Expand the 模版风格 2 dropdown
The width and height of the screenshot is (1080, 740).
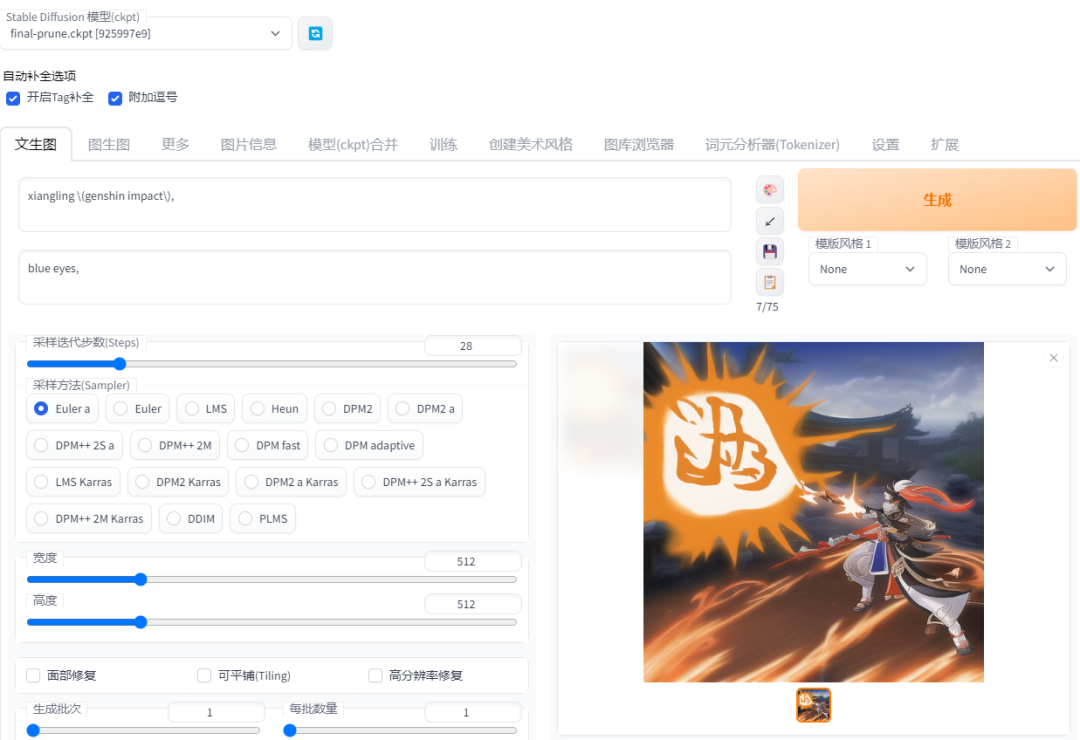[1007, 269]
